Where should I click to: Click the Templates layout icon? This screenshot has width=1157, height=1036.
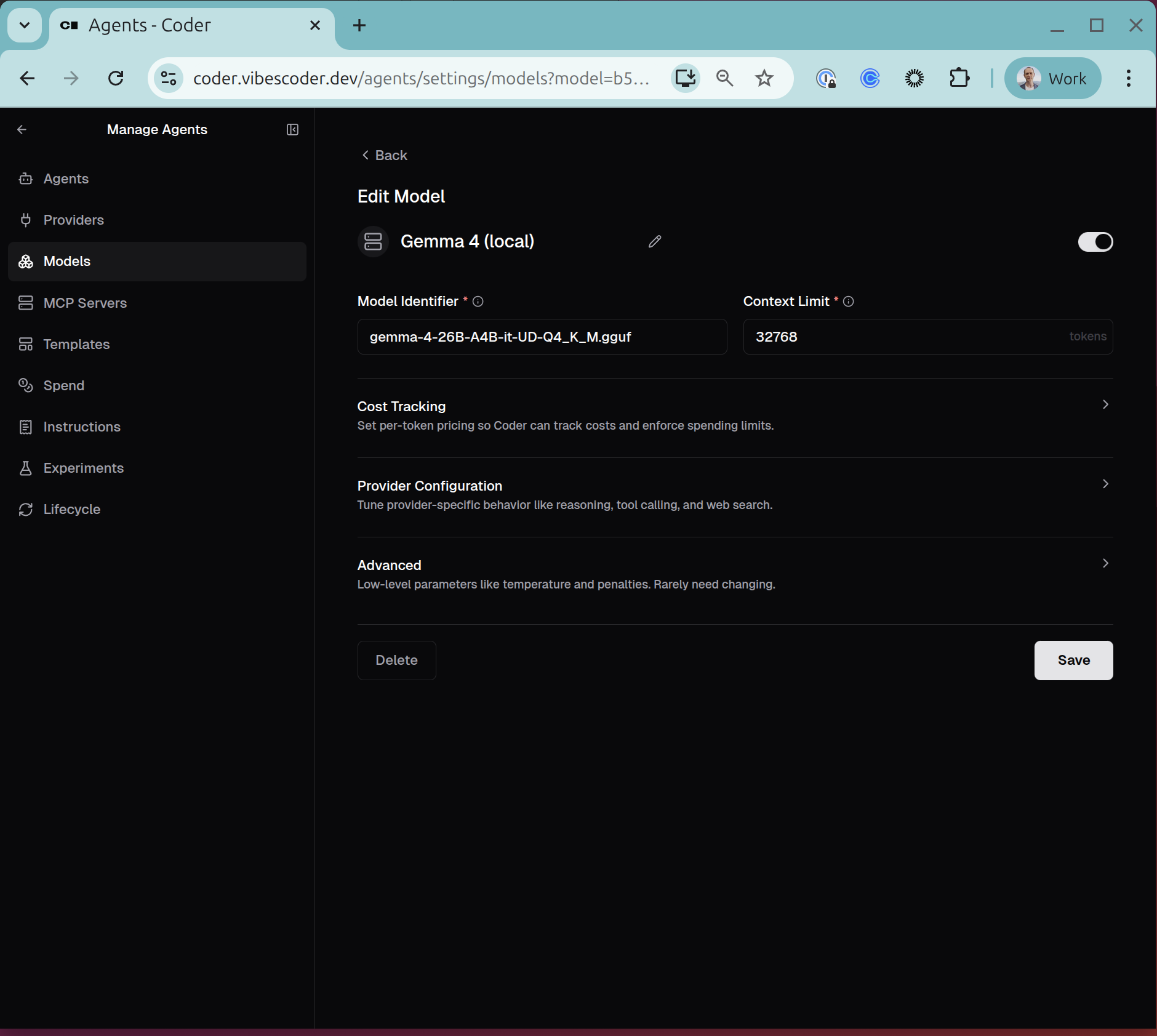click(x=25, y=344)
